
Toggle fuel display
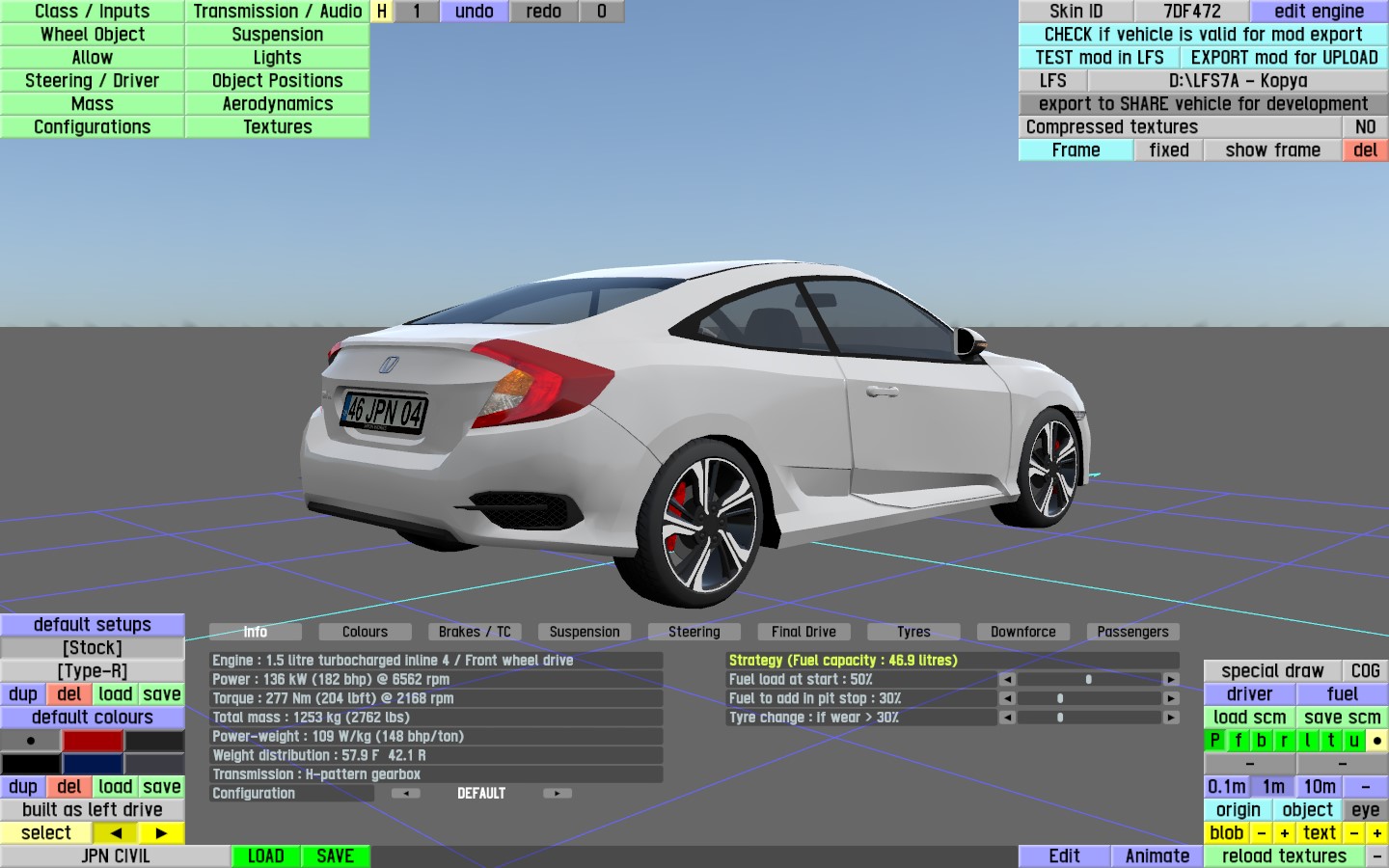(x=1343, y=694)
